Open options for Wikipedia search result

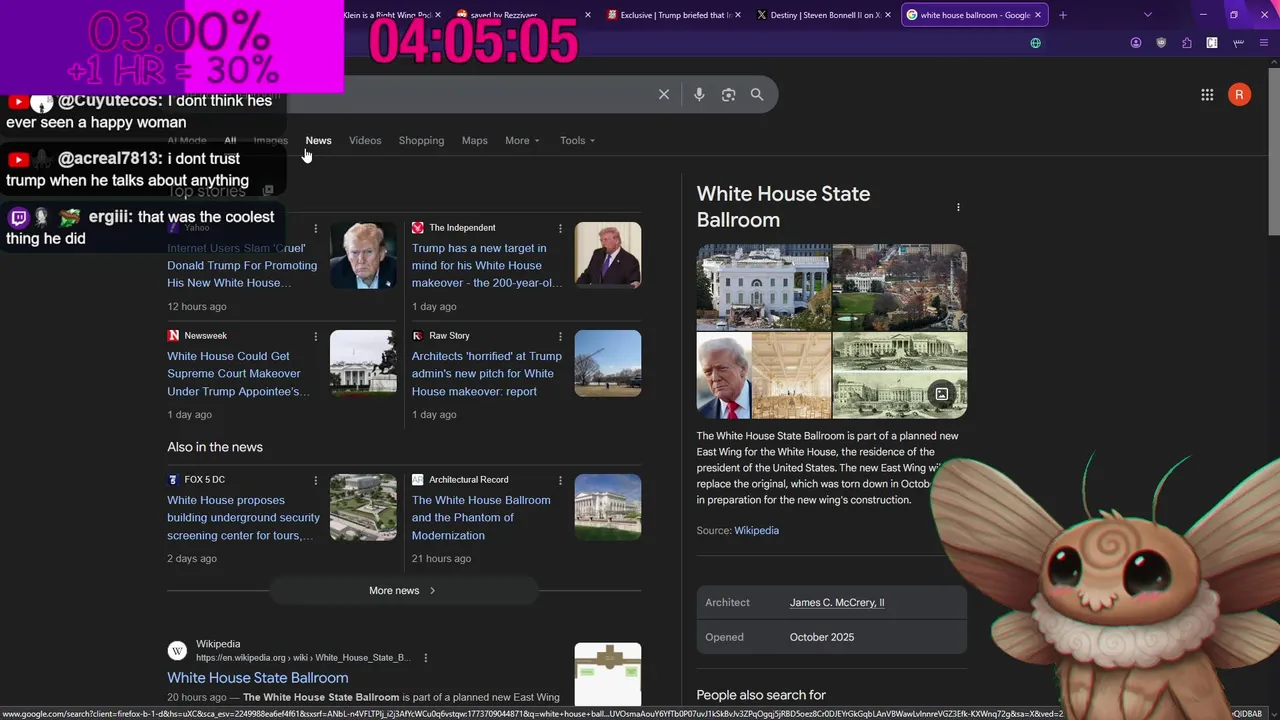(x=426, y=658)
